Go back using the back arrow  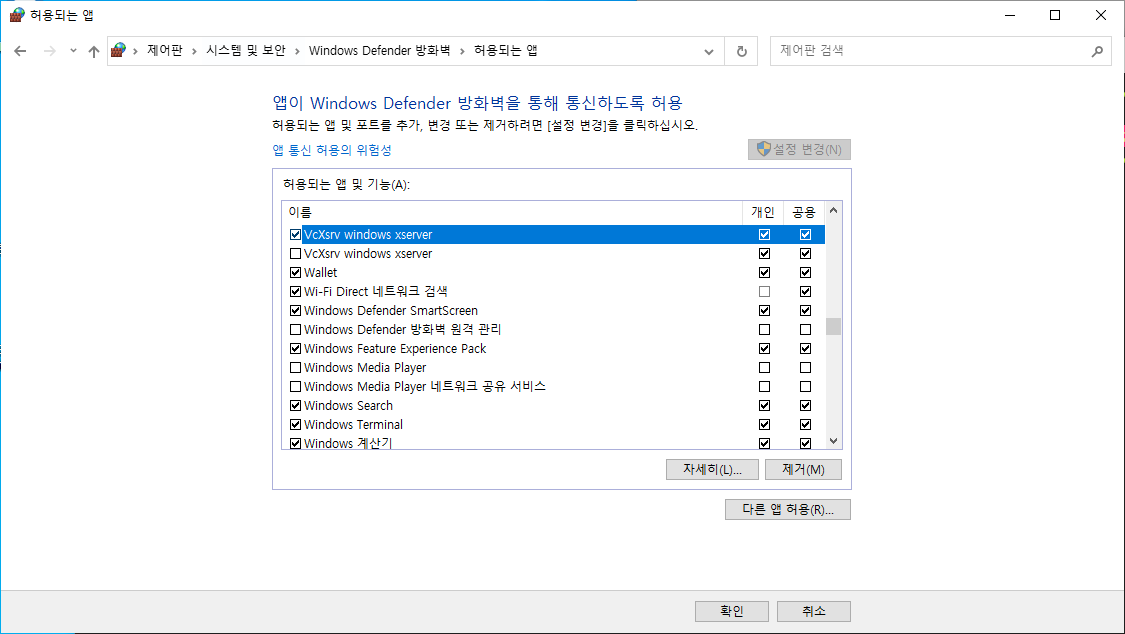coord(20,51)
